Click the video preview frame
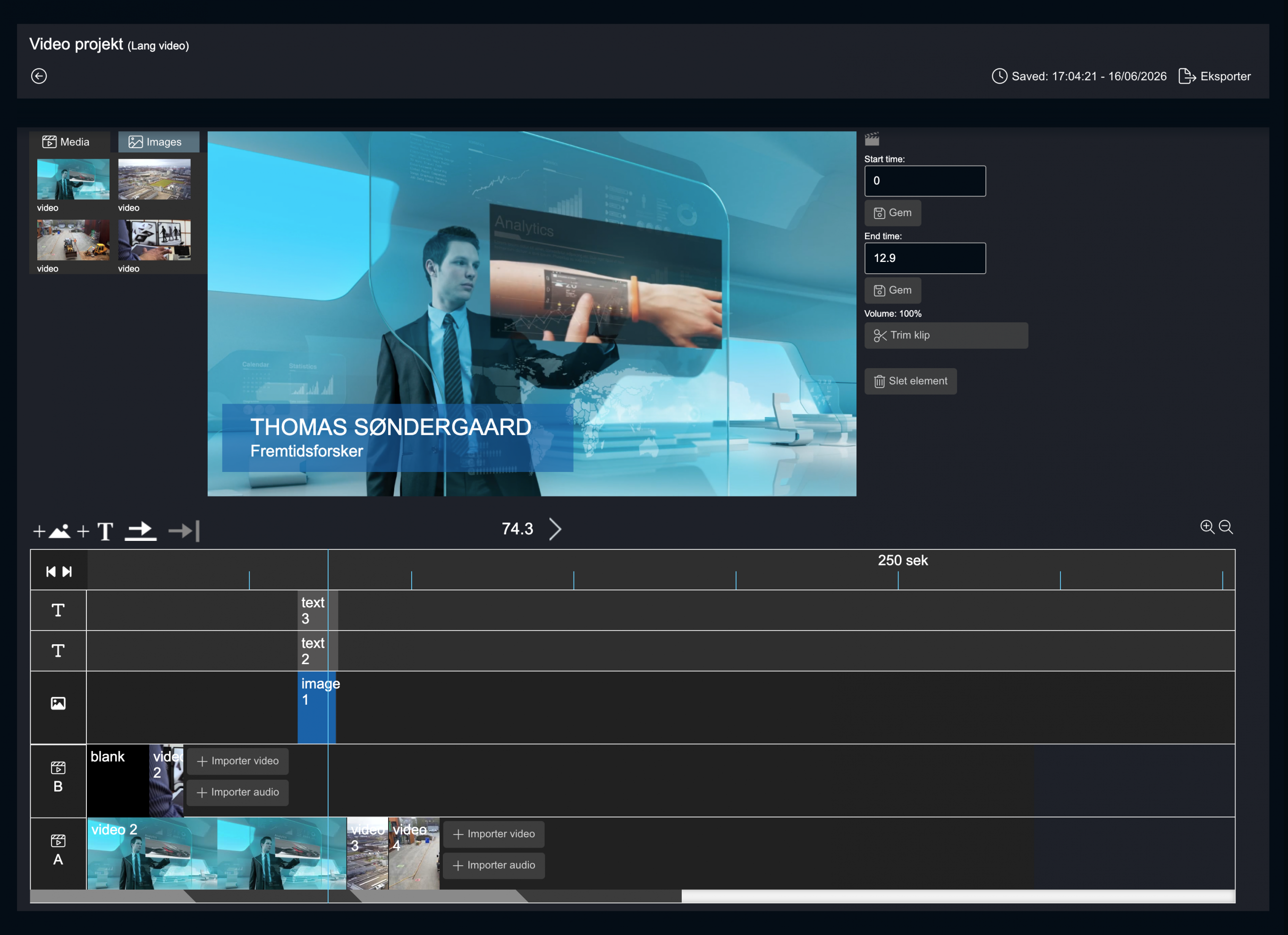The height and width of the screenshot is (935, 1288). (x=532, y=314)
